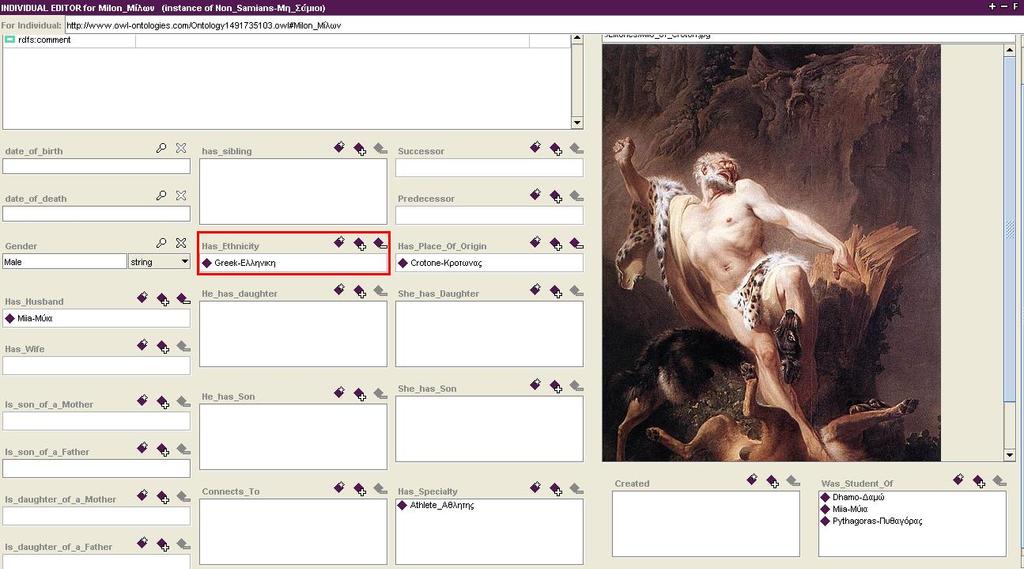Viewport: 1024px width, 569px height.
Task: Click the delete X icon for Gender
Action: 181,243
